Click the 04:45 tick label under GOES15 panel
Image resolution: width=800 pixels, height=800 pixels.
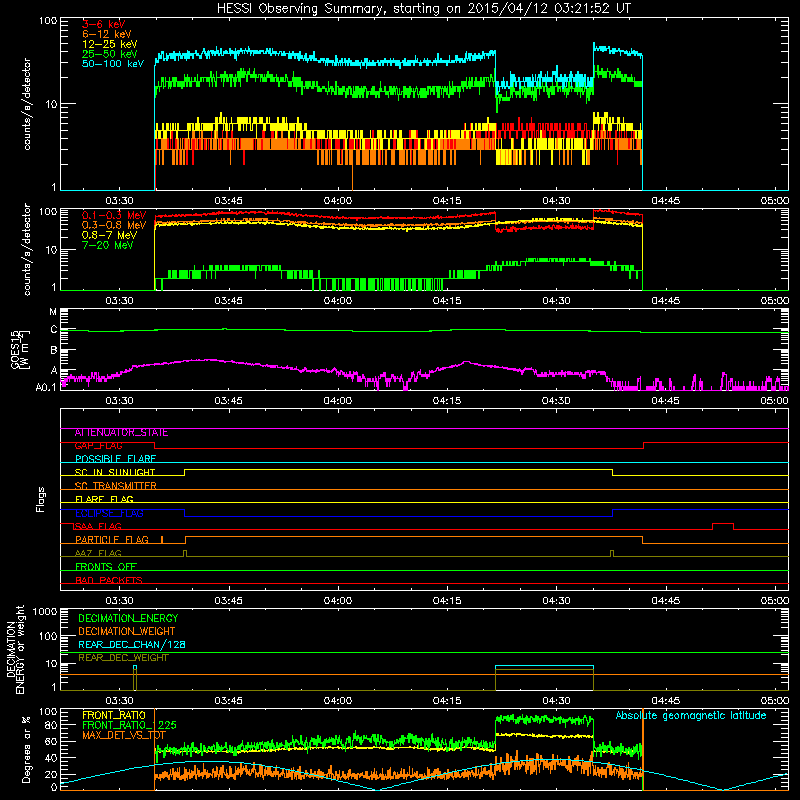pyautogui.click(x=665, y=401)
